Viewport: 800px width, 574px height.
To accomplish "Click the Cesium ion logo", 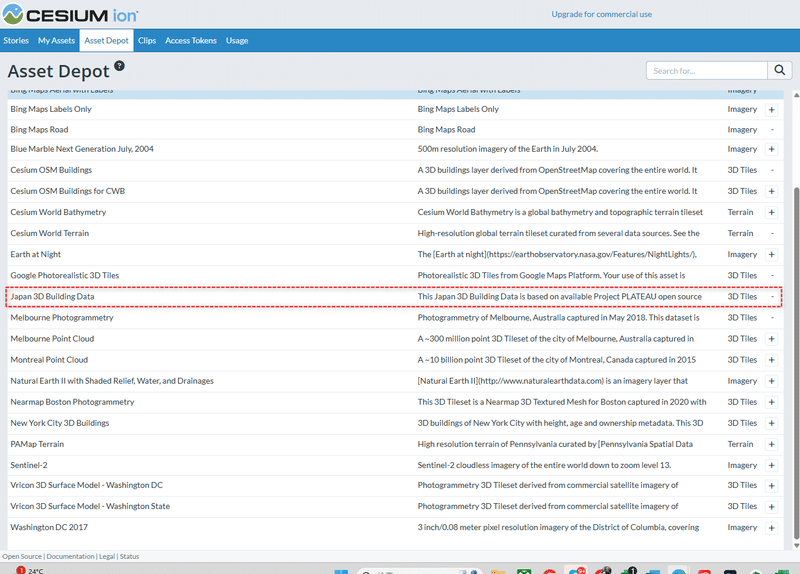I will point(70,14).
